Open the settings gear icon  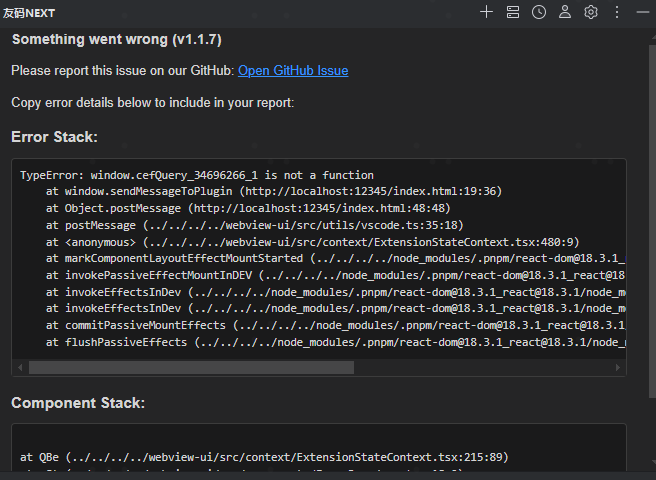tap(591, 12)
